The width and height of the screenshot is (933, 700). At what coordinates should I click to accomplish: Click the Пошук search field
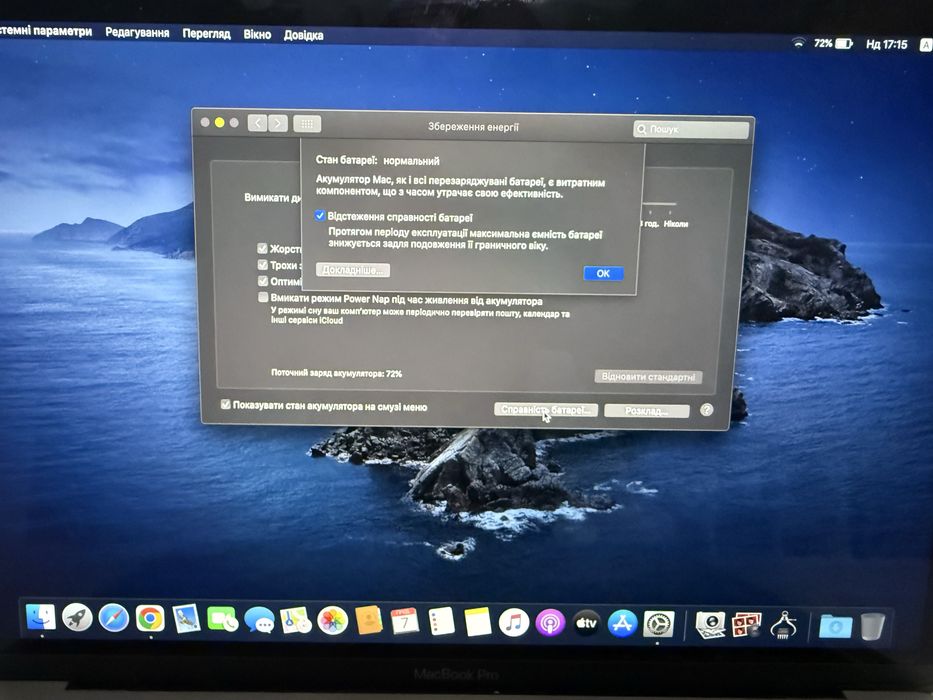pyautogui.click(x=691, y=129)
